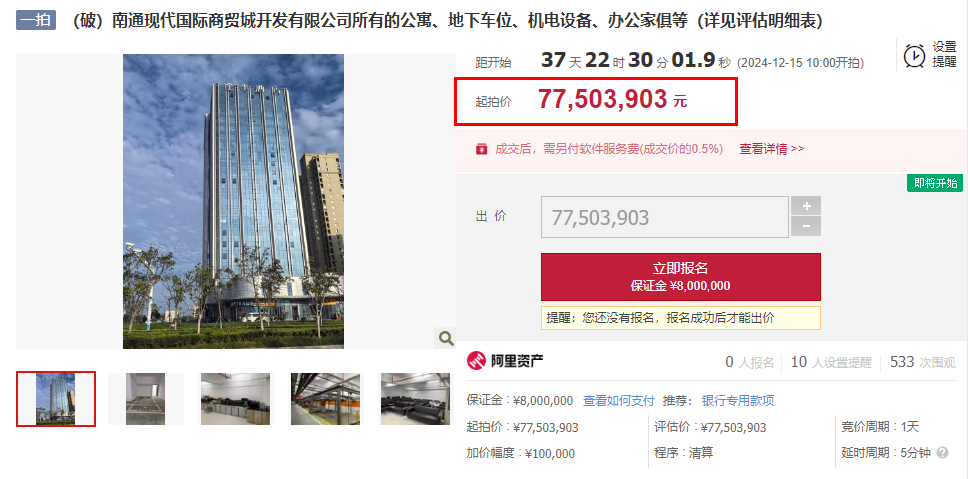Click the alarm clock reminder icon
Image resolution: width=968 pixels, height=479 pixels.
pos(914,55)
